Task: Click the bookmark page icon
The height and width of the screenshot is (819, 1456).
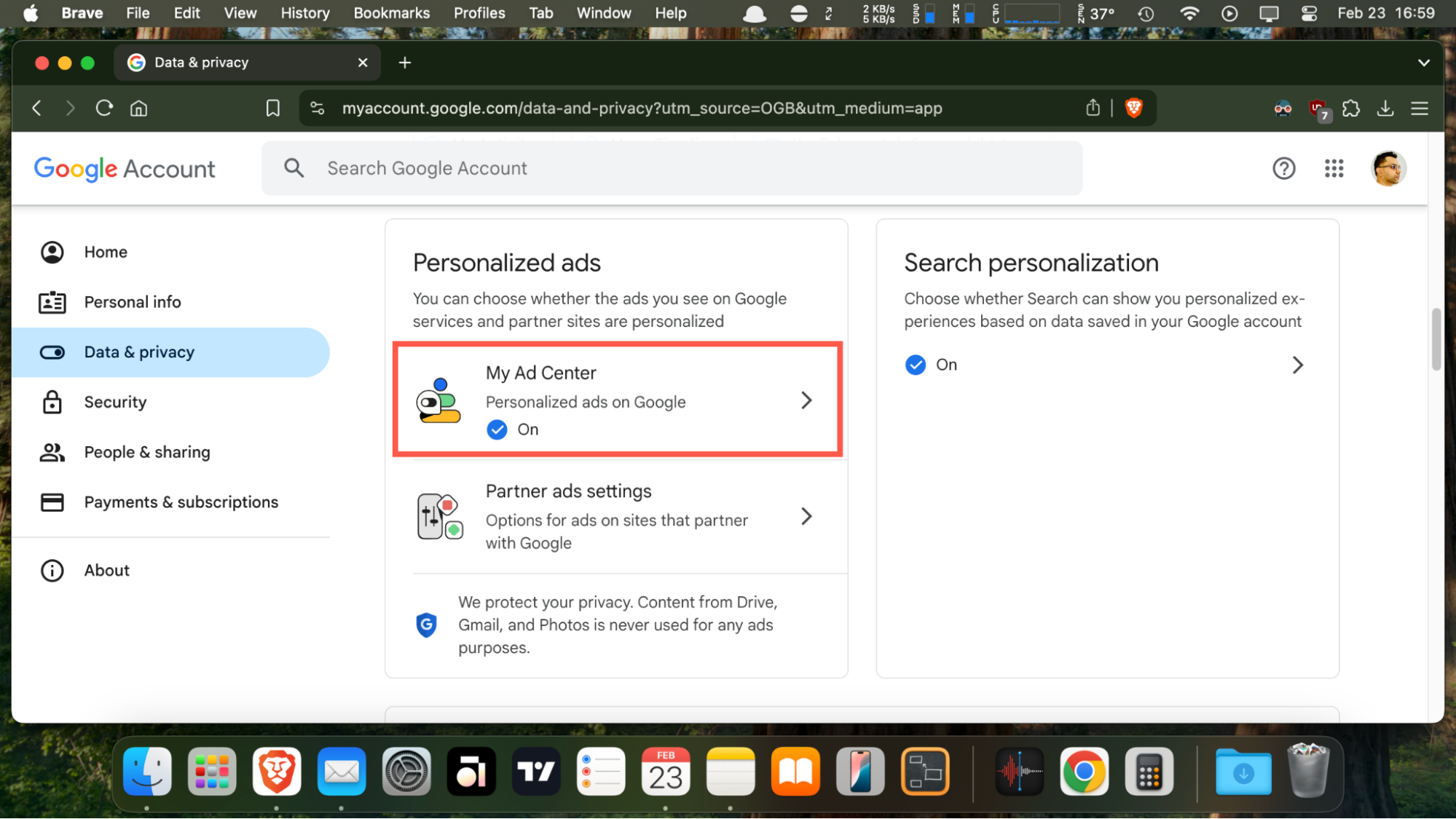Action: coord(272,108)
